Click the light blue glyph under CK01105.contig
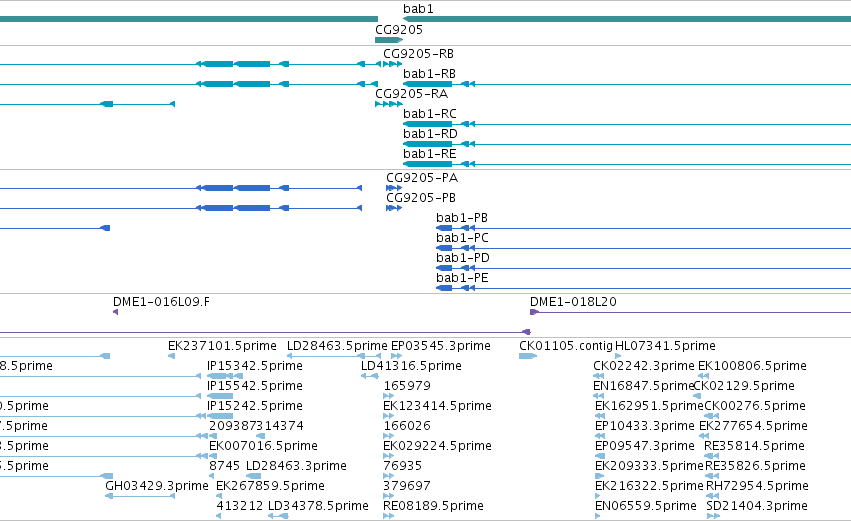The image size is (851, 521). pos(528,356)
